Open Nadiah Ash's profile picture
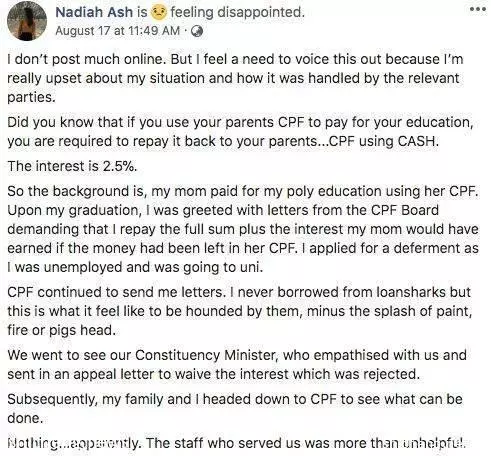The width and height of the screenshot is (491, 456). point(27,21)
